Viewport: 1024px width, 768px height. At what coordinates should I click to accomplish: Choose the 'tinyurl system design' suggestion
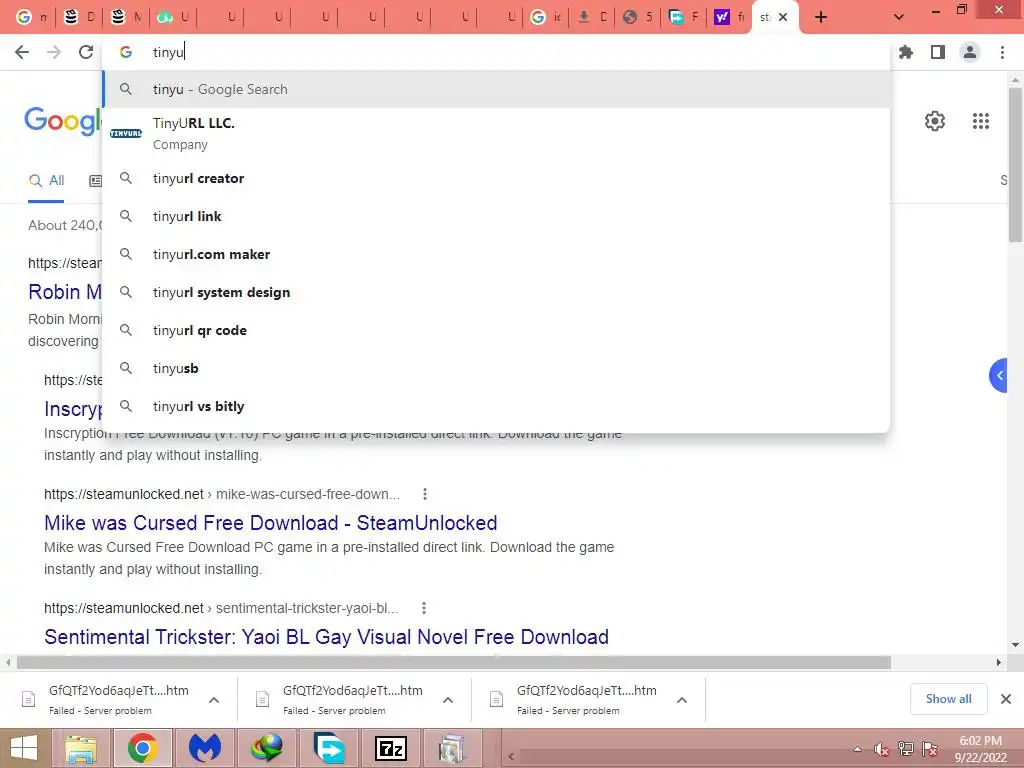pyautogui.click(x=496, y=292)
